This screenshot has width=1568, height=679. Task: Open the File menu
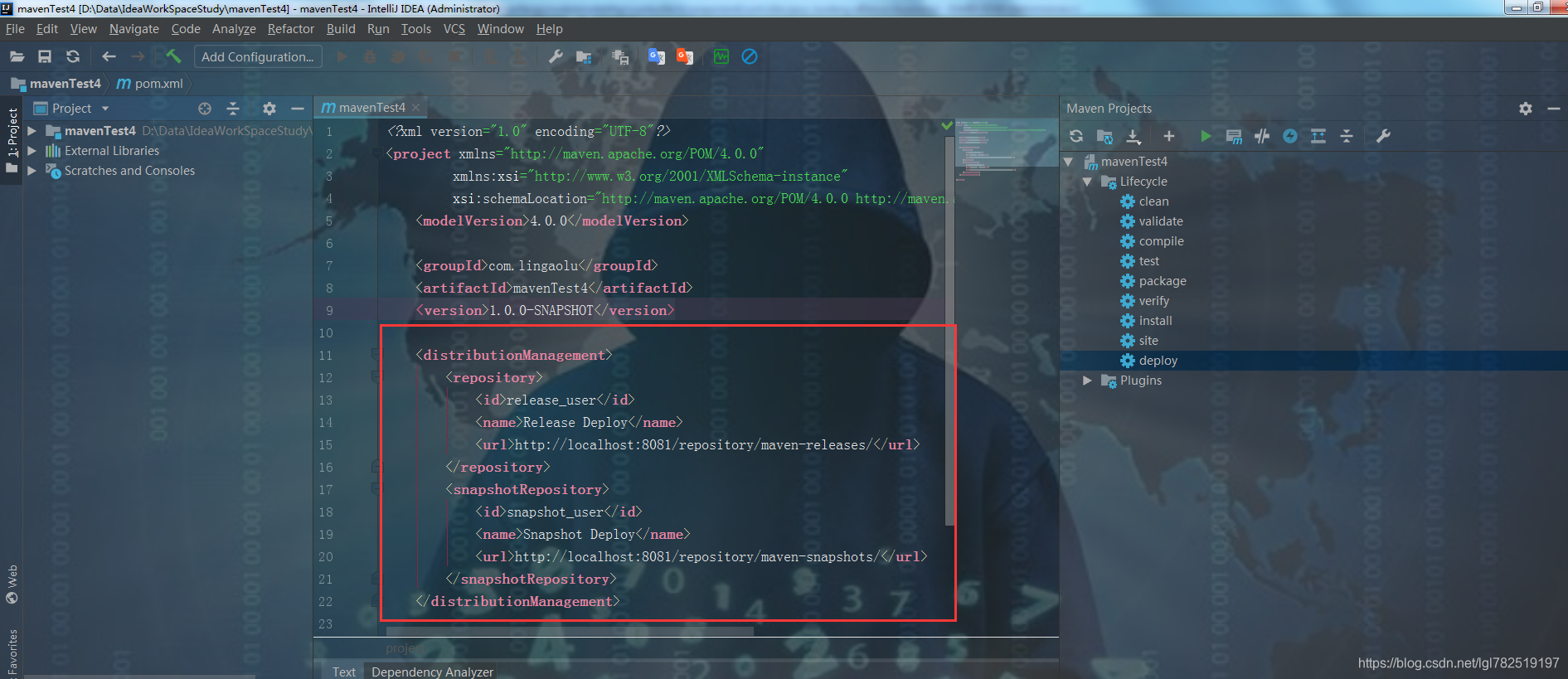coord(15,29)
